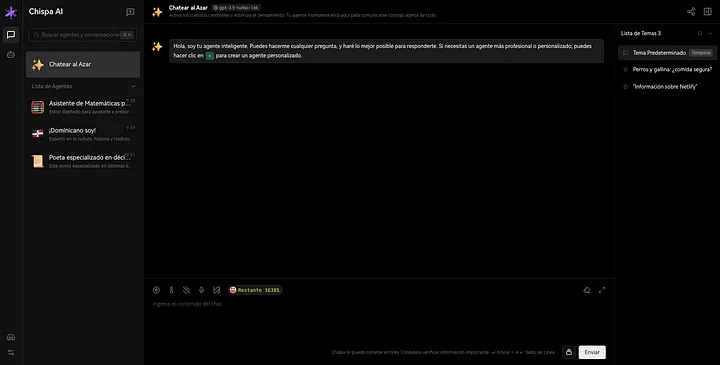720x365 pixels.
Task: Clear the conversation with eraser icon
Action: coord(587,290)
